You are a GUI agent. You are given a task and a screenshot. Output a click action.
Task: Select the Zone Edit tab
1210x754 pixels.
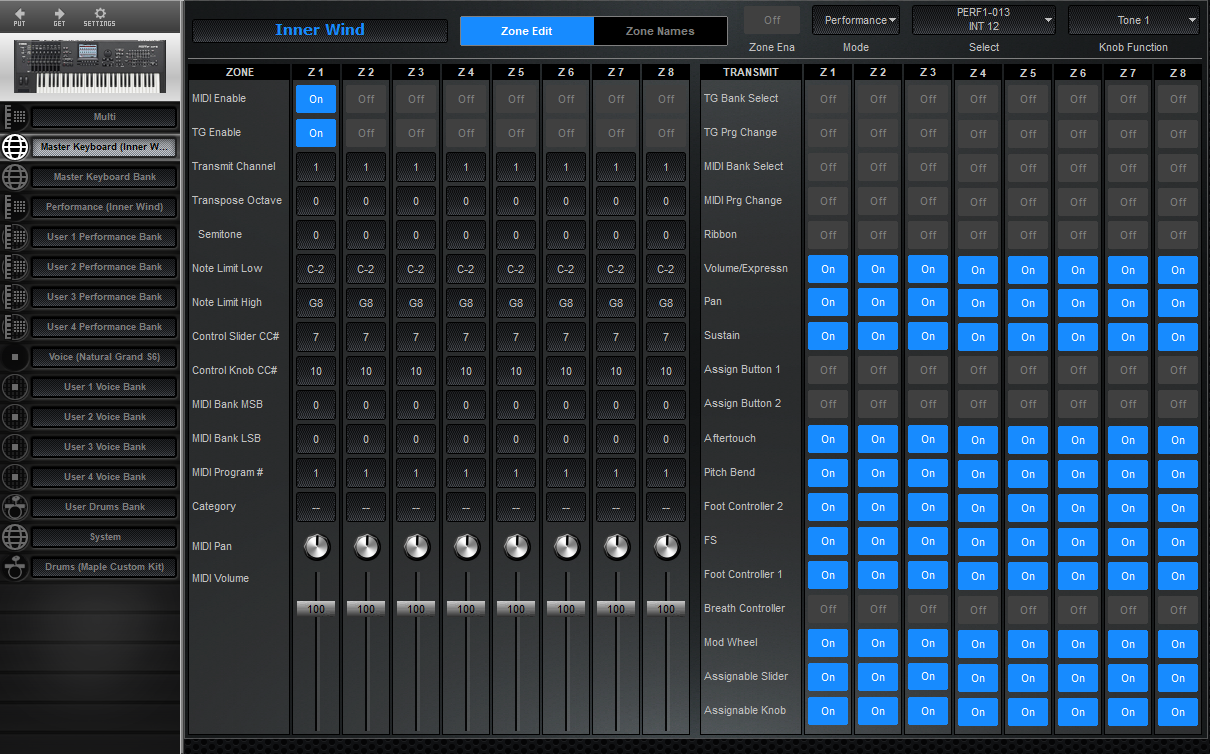coord(526,31)
